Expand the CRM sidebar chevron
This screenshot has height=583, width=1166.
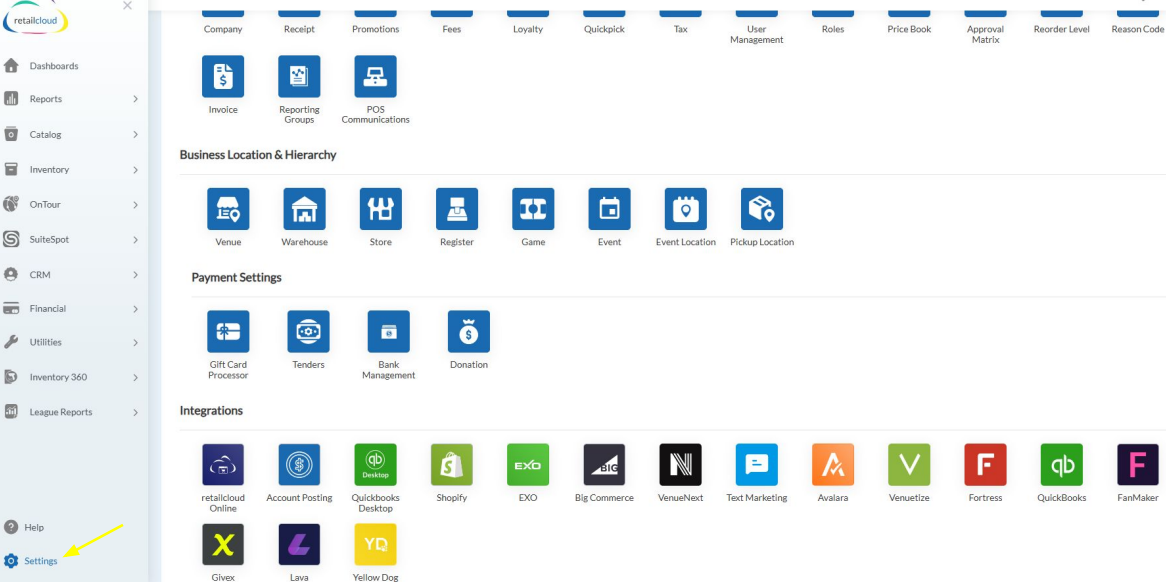click(x=135, y=274)
